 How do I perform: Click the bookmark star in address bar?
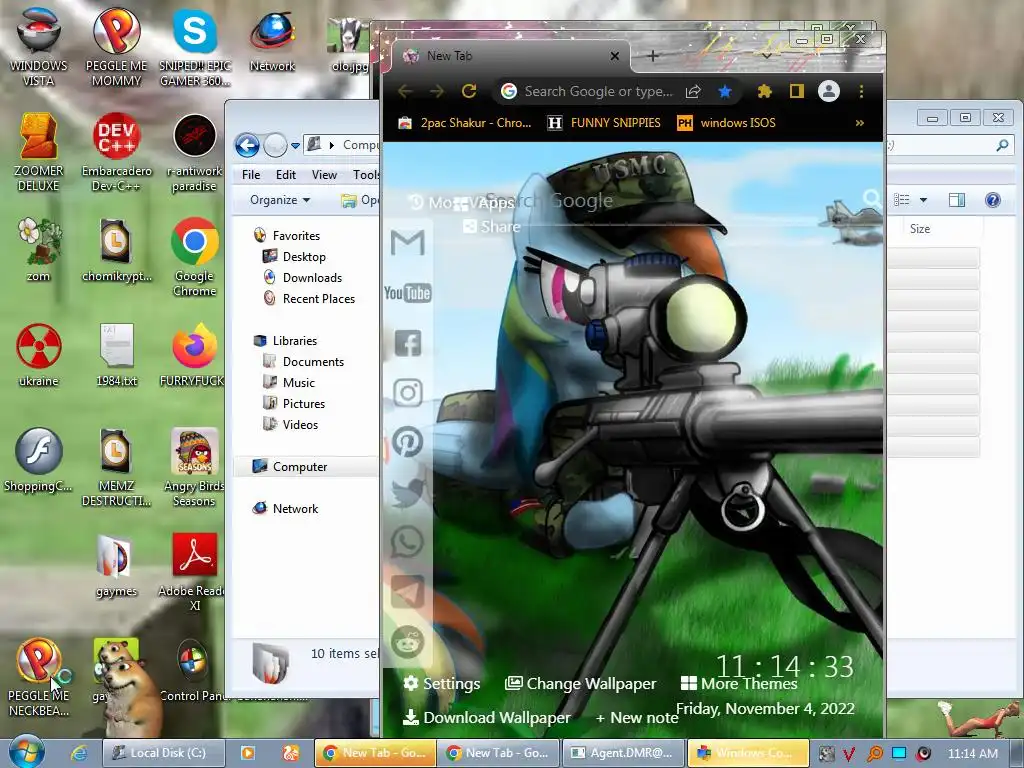pos(724,91)
